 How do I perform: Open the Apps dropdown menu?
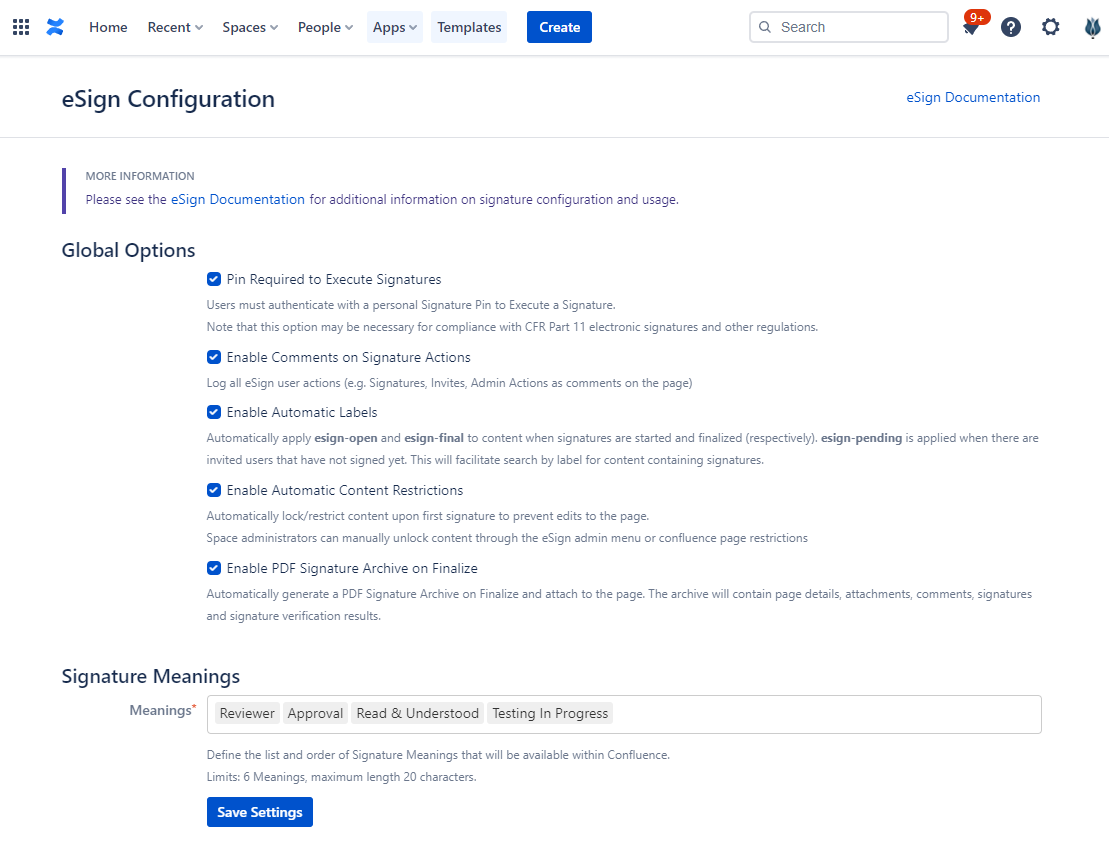click(x=395, y=27)
